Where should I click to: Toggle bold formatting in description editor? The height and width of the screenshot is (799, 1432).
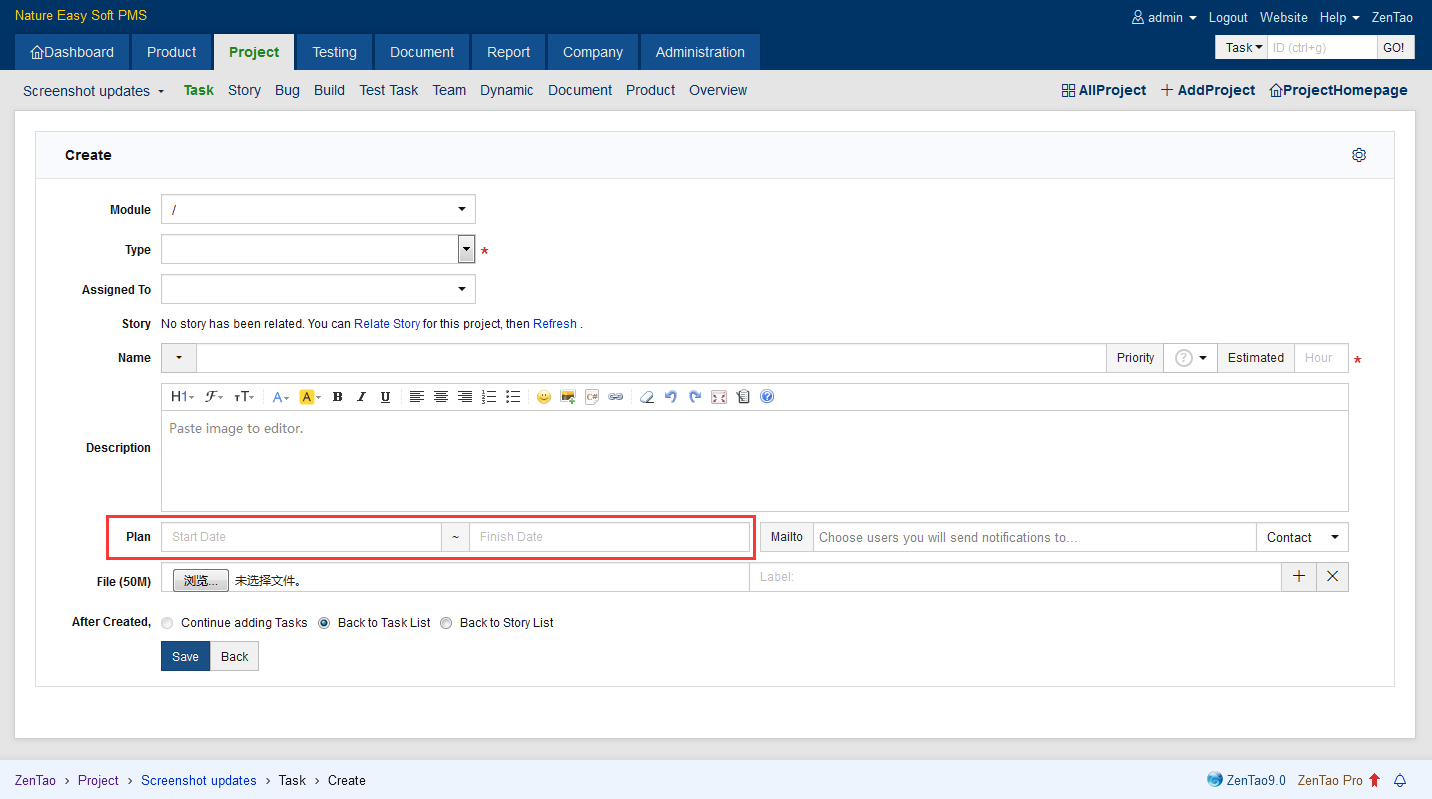338,397
